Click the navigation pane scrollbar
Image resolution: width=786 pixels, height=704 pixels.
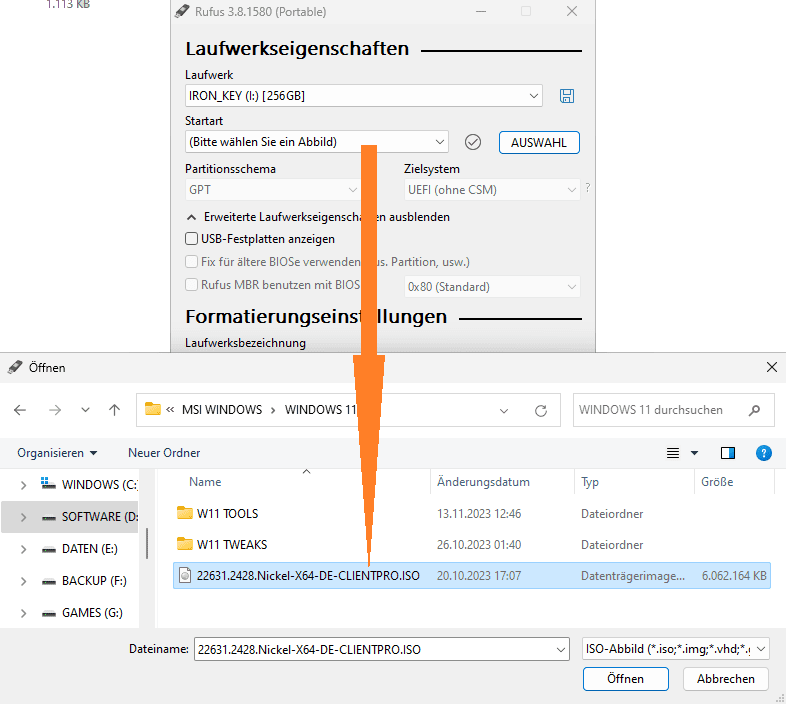click(147, 544)
